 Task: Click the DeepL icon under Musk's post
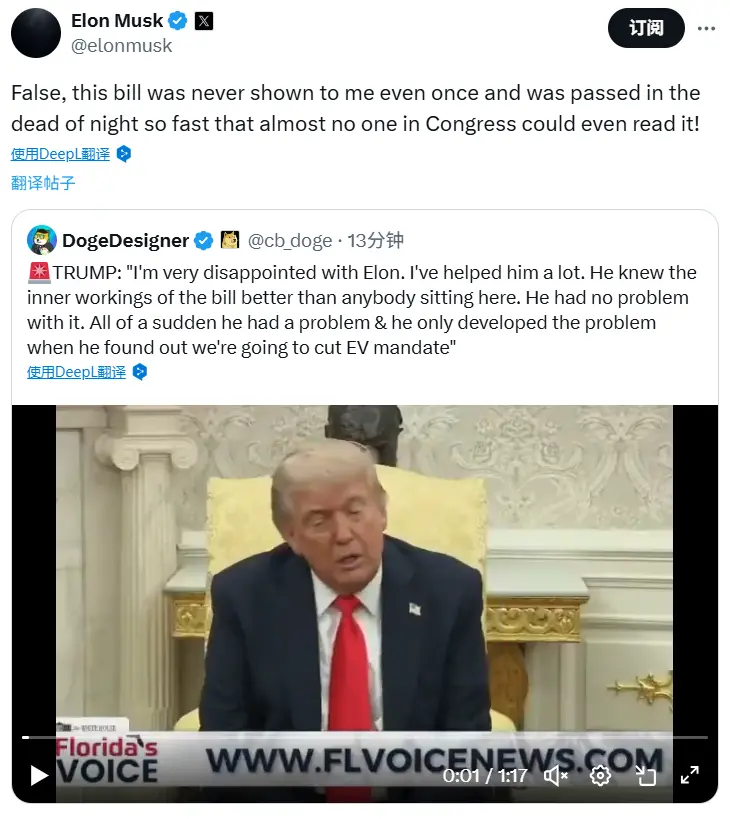(124, 154)
